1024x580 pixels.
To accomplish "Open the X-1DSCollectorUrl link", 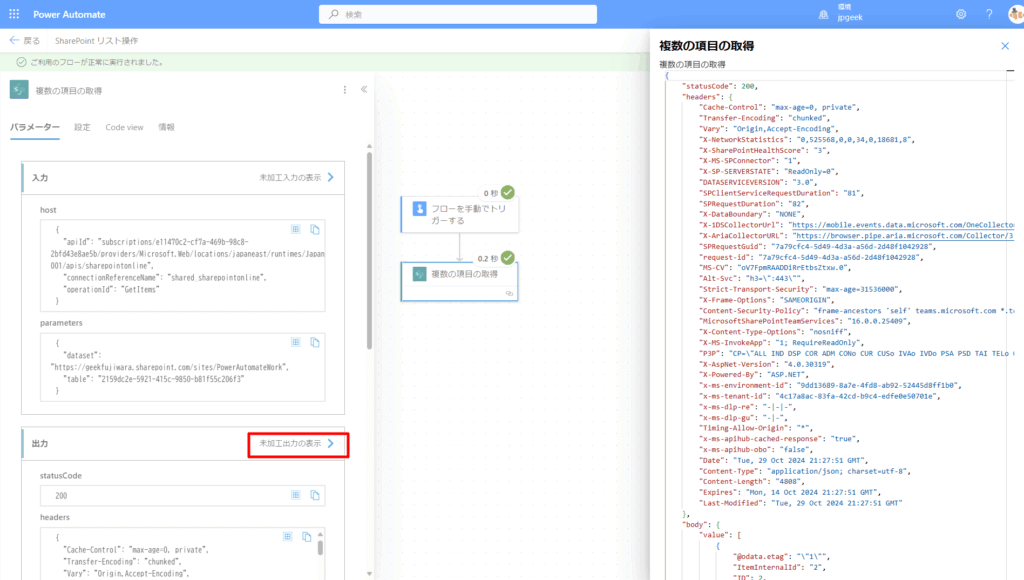I will coord(903,225).
